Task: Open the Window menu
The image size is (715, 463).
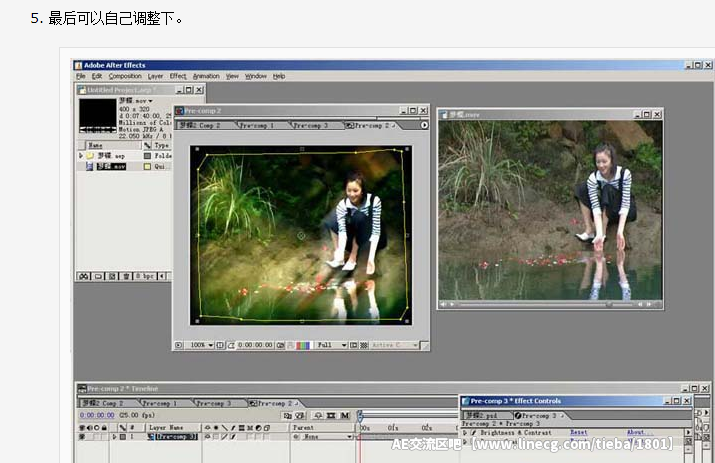Action: (x=255, y=76)
